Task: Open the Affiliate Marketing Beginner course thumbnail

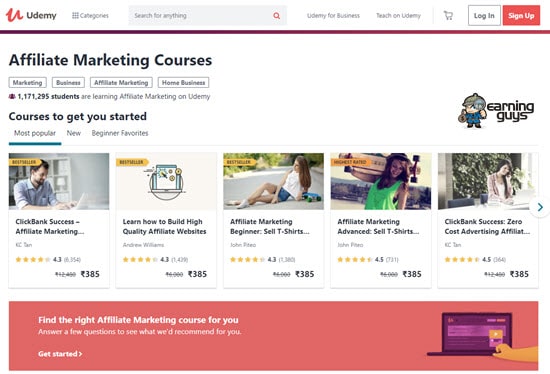Action: click(x=274, y=181)
